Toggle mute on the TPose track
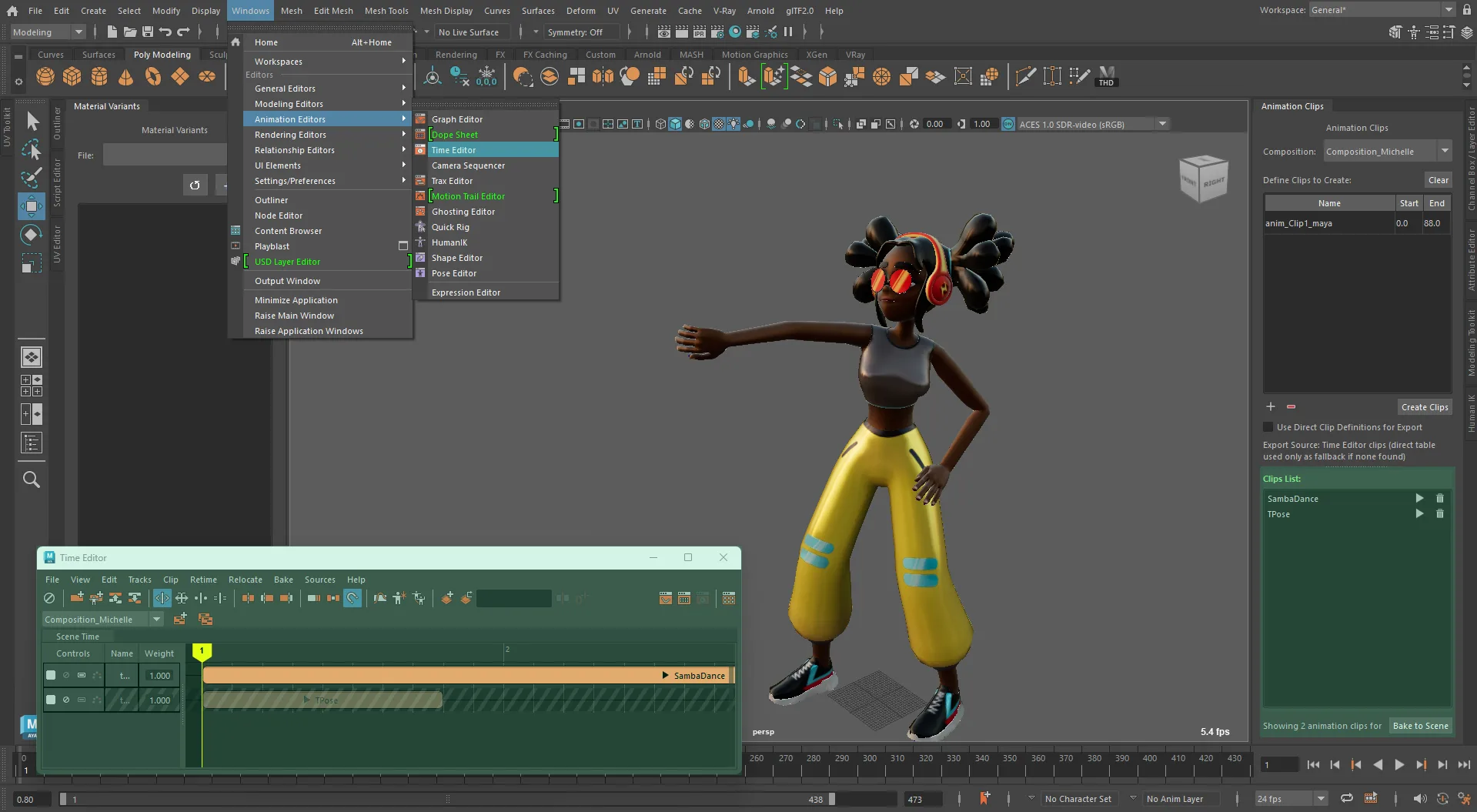Image resolution: width=1477 pixels, height=812 pixels. point(66,700)
